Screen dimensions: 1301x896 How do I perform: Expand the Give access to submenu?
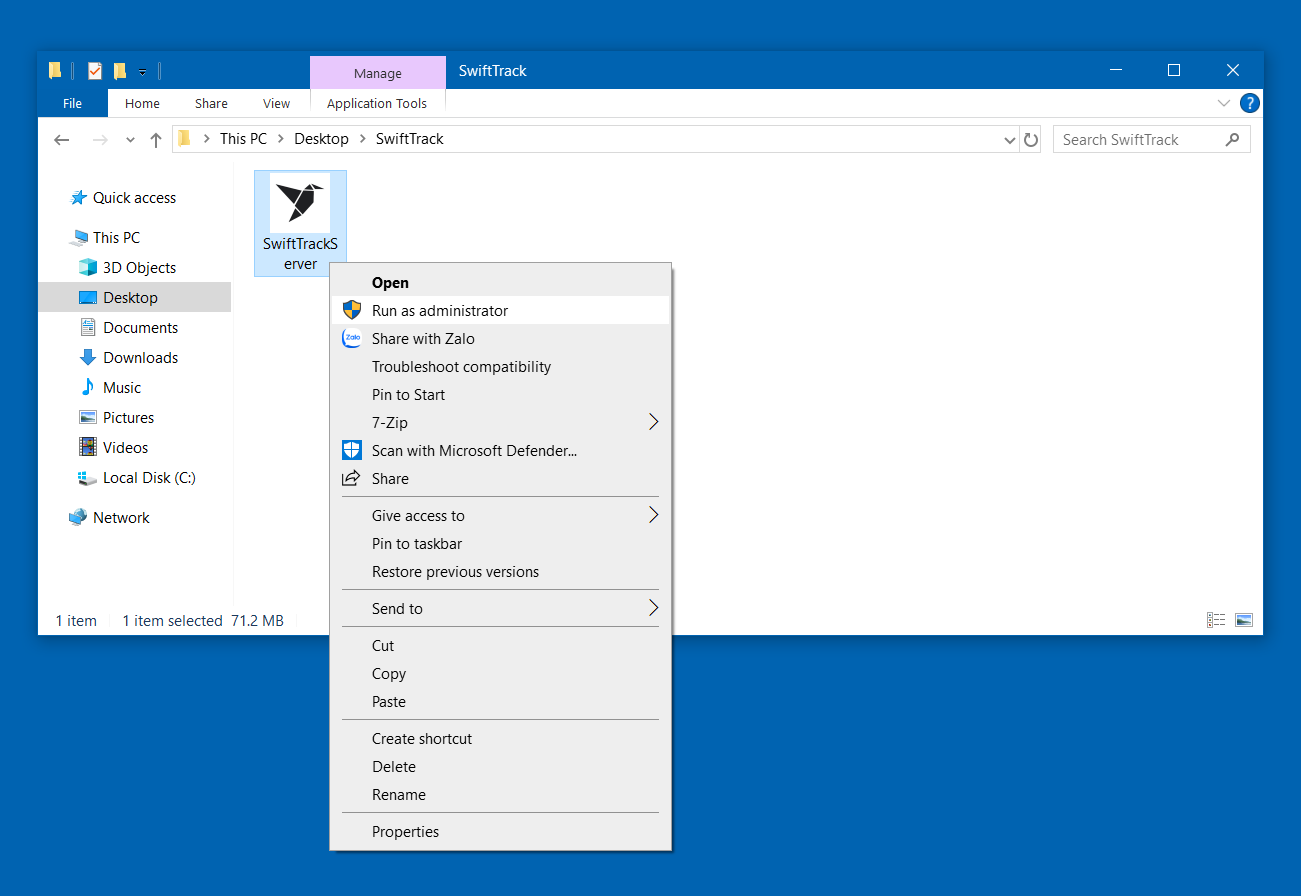pos(500,516)
